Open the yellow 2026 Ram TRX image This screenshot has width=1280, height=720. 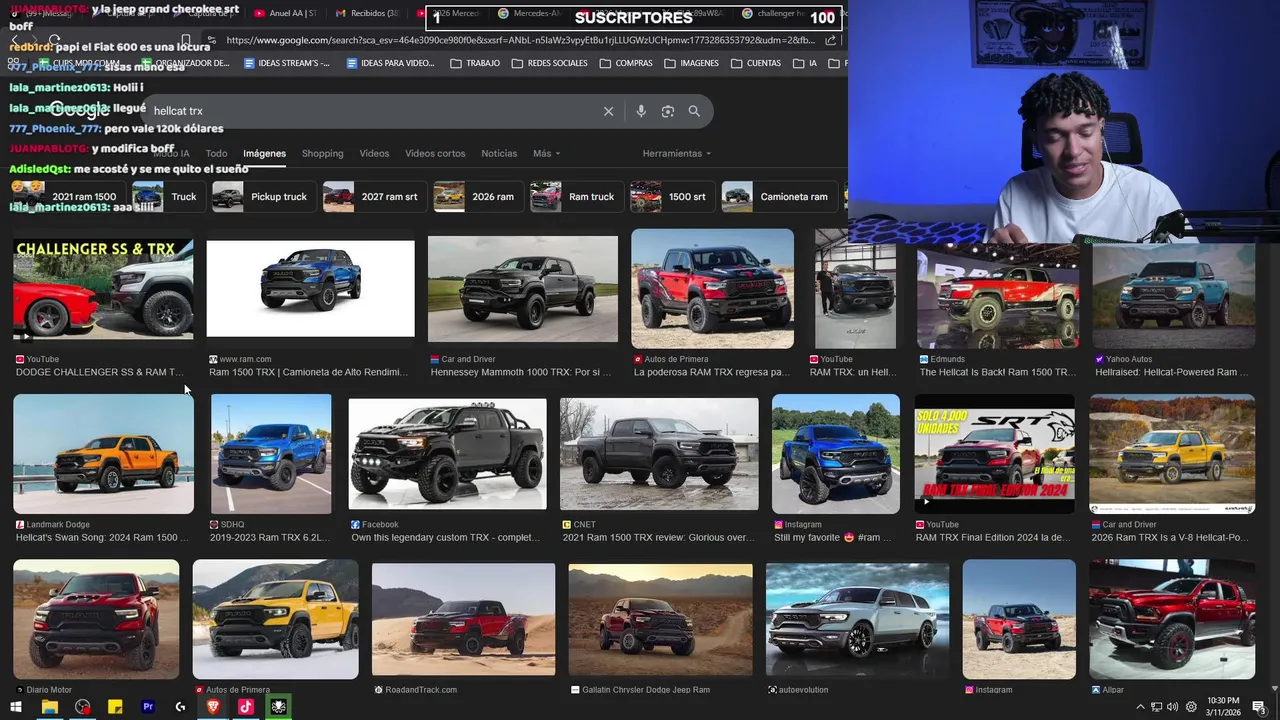[x=1172, y=454]
